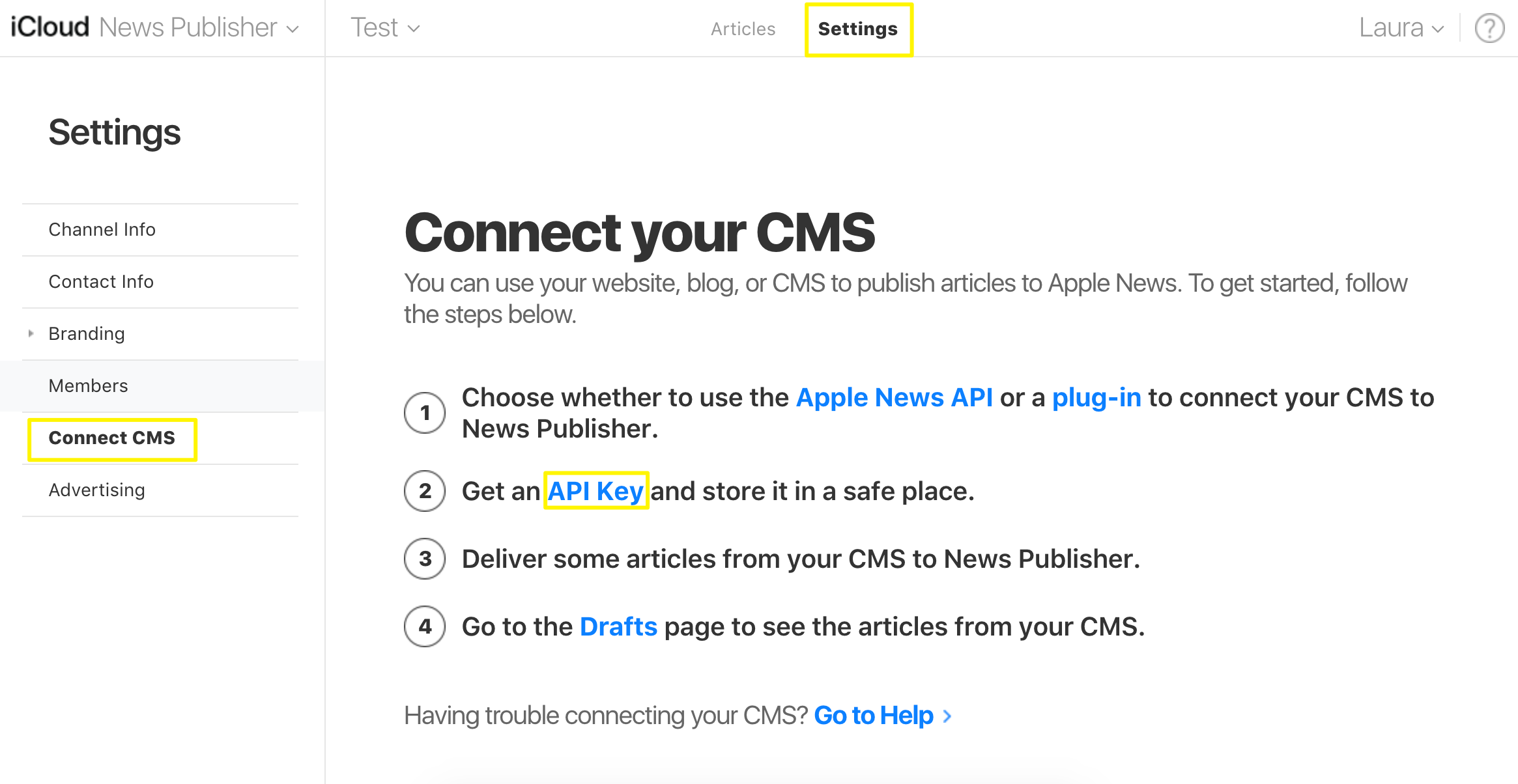Select the Channel Info settings section
This screenshot has height=784, width=1518.
pos(102,229)
